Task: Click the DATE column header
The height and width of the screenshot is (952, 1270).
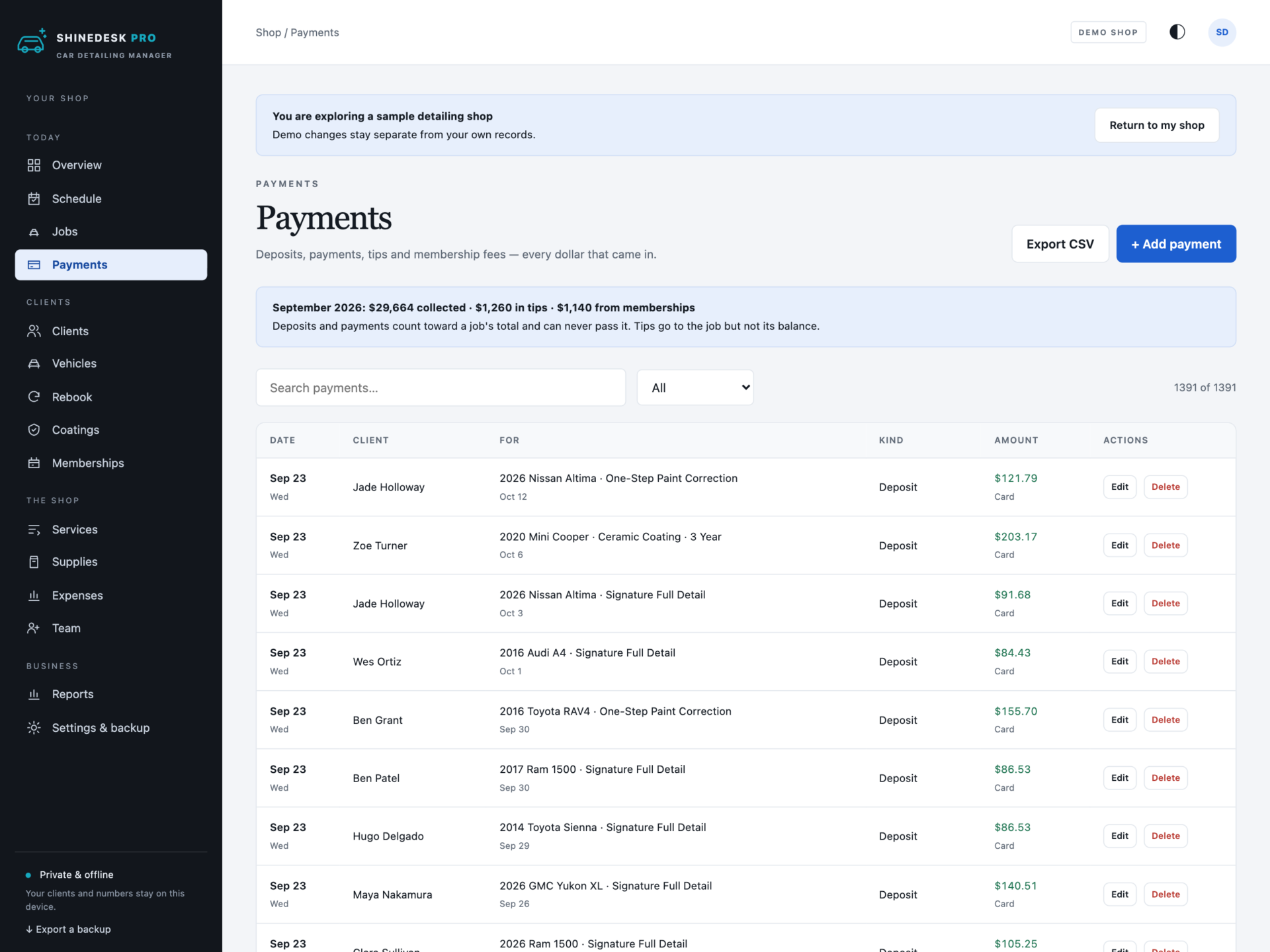Action: (282, 440)
